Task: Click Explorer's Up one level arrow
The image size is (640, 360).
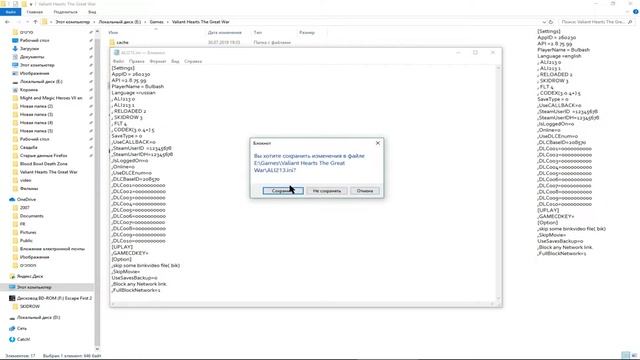Action: click(x=36, y=22)
